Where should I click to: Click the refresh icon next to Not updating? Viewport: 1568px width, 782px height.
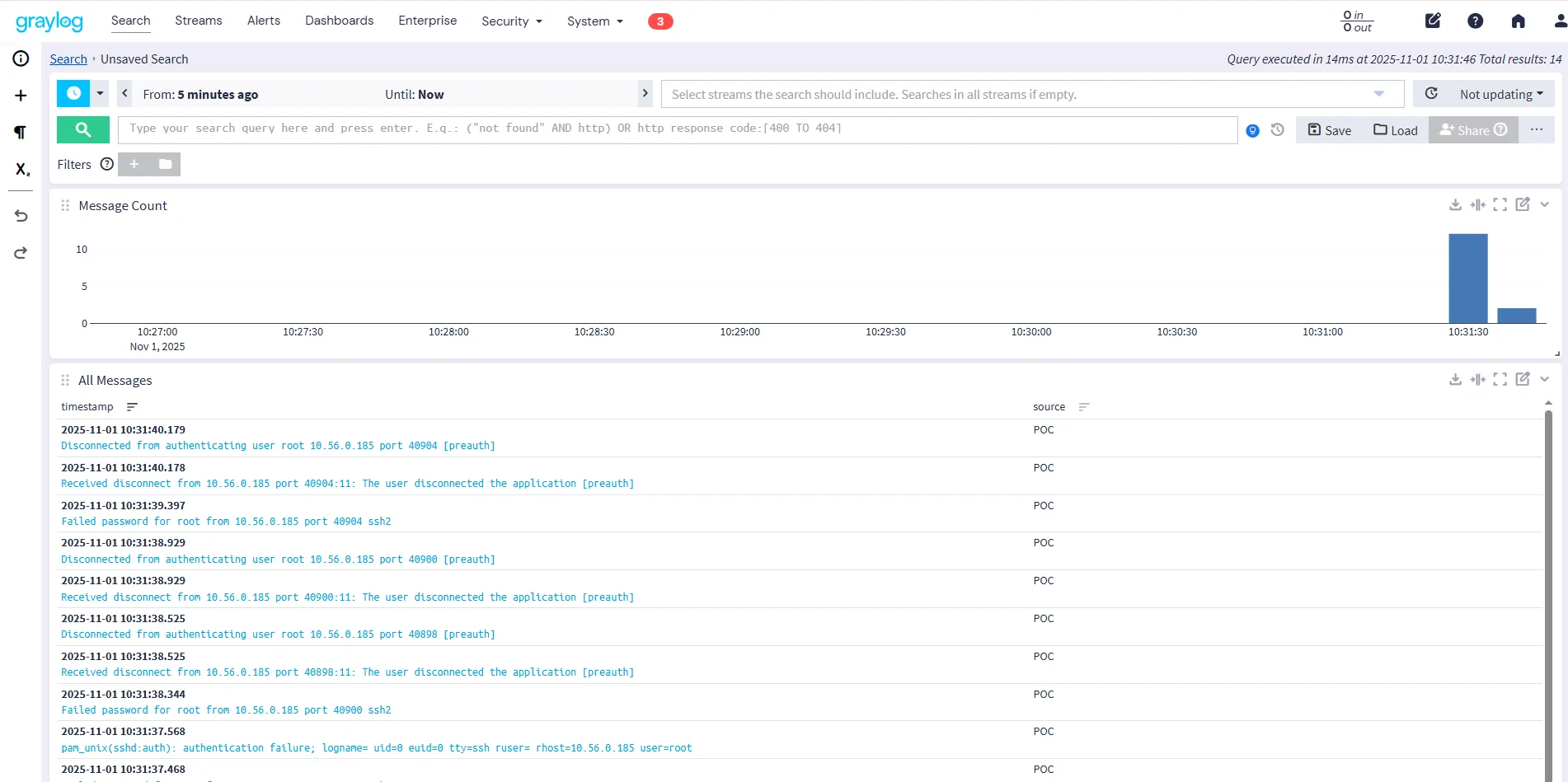point(1431,94)
